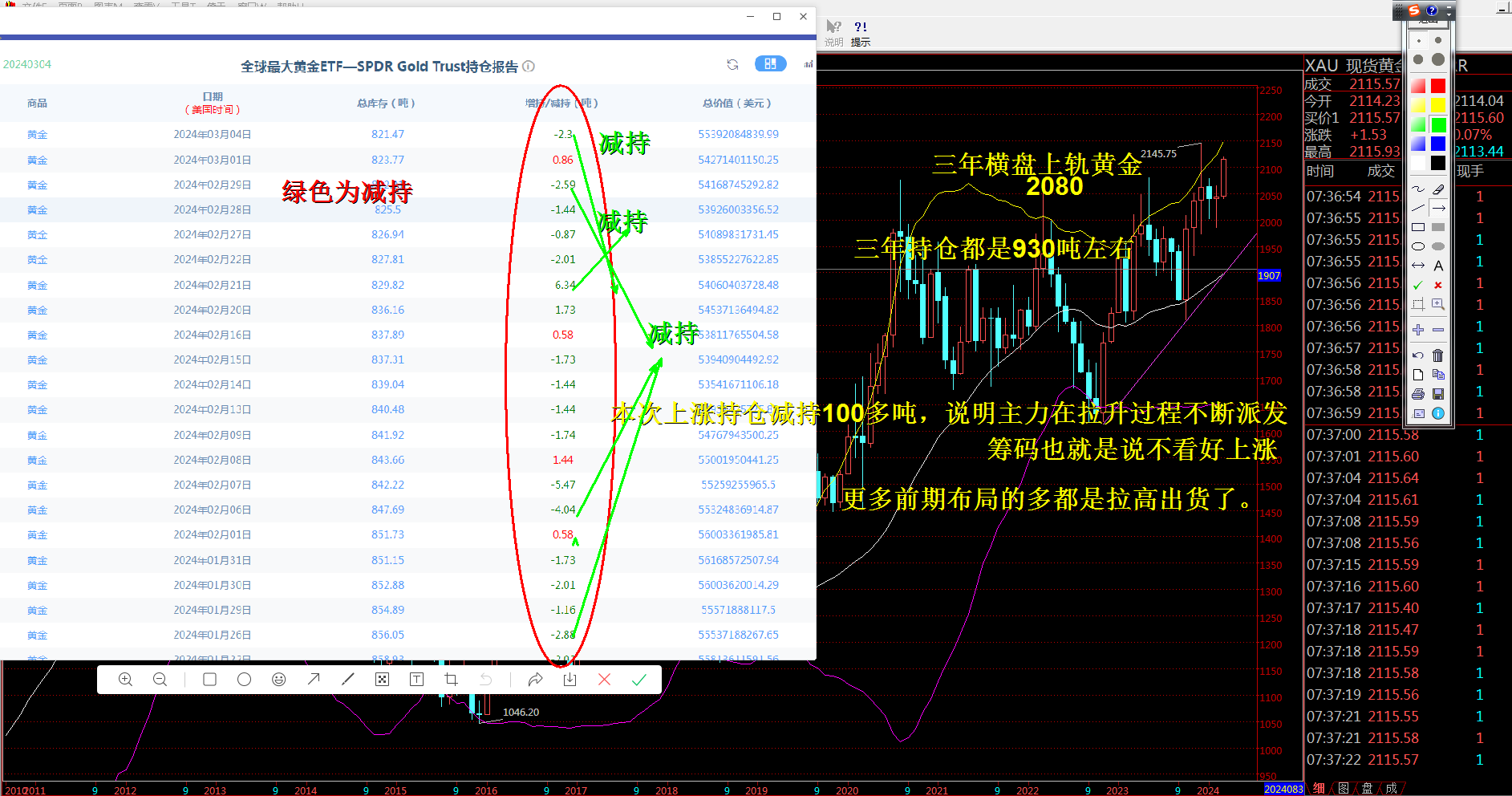Click the 2024年03月04日 date row
This screenshot has height=796, width=1512.
click(x=213, y=135)
